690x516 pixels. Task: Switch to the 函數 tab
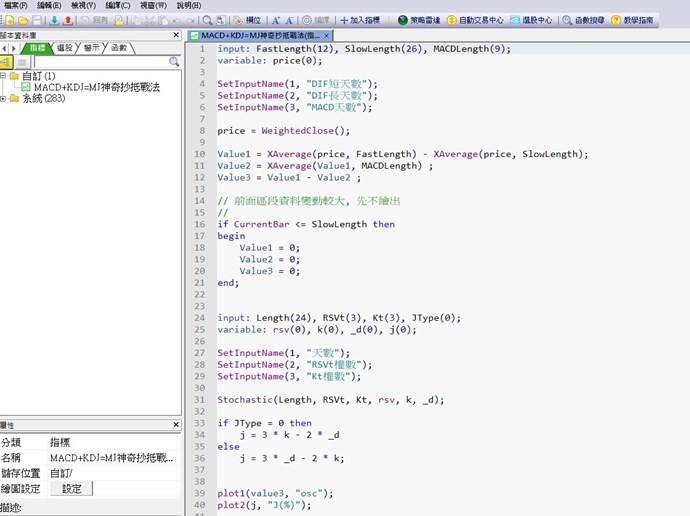[119, 47]
